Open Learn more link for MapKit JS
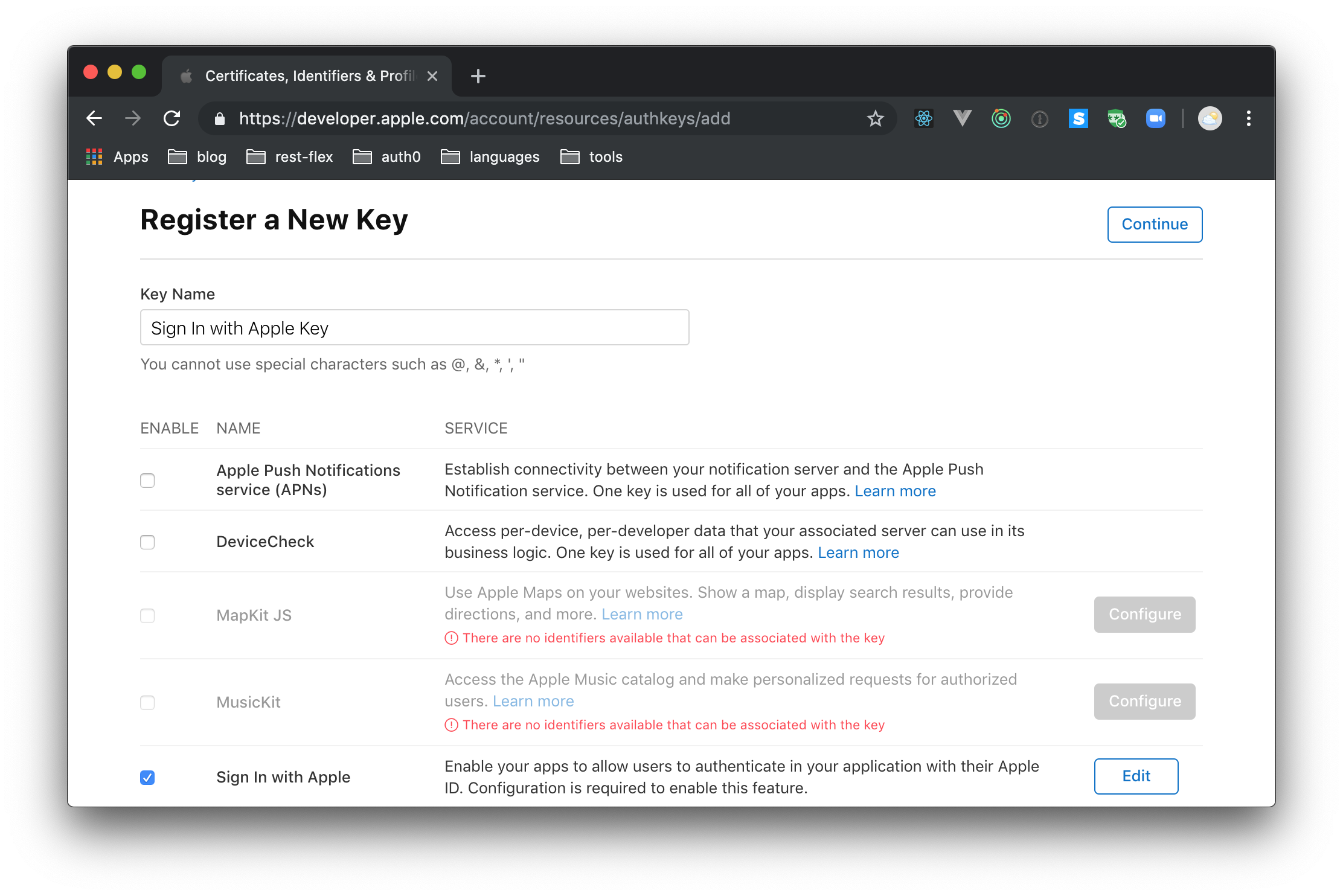 point(642,615)
